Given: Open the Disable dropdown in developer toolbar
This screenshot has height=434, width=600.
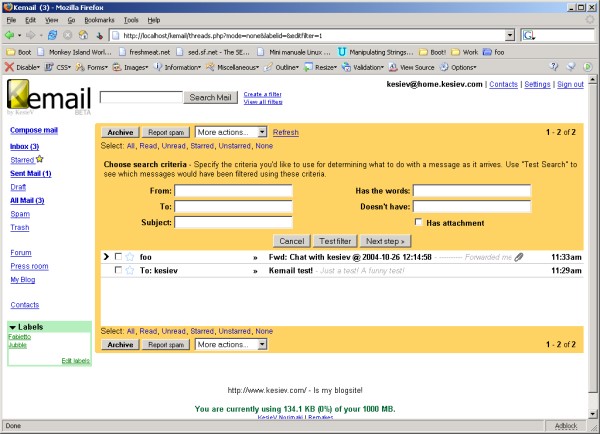Looking at the screenshot, I should (23, 67).
